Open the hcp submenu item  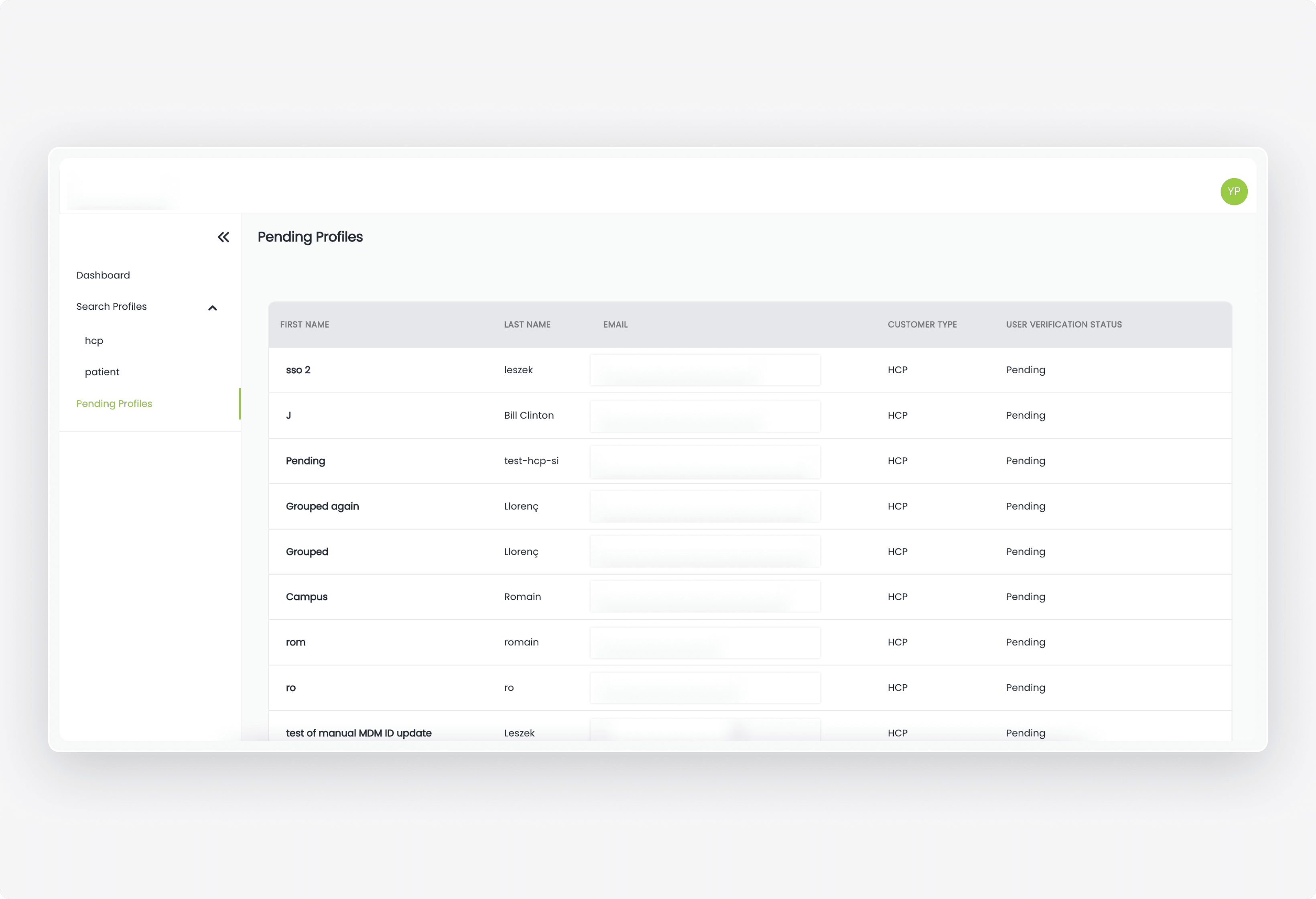94,341
